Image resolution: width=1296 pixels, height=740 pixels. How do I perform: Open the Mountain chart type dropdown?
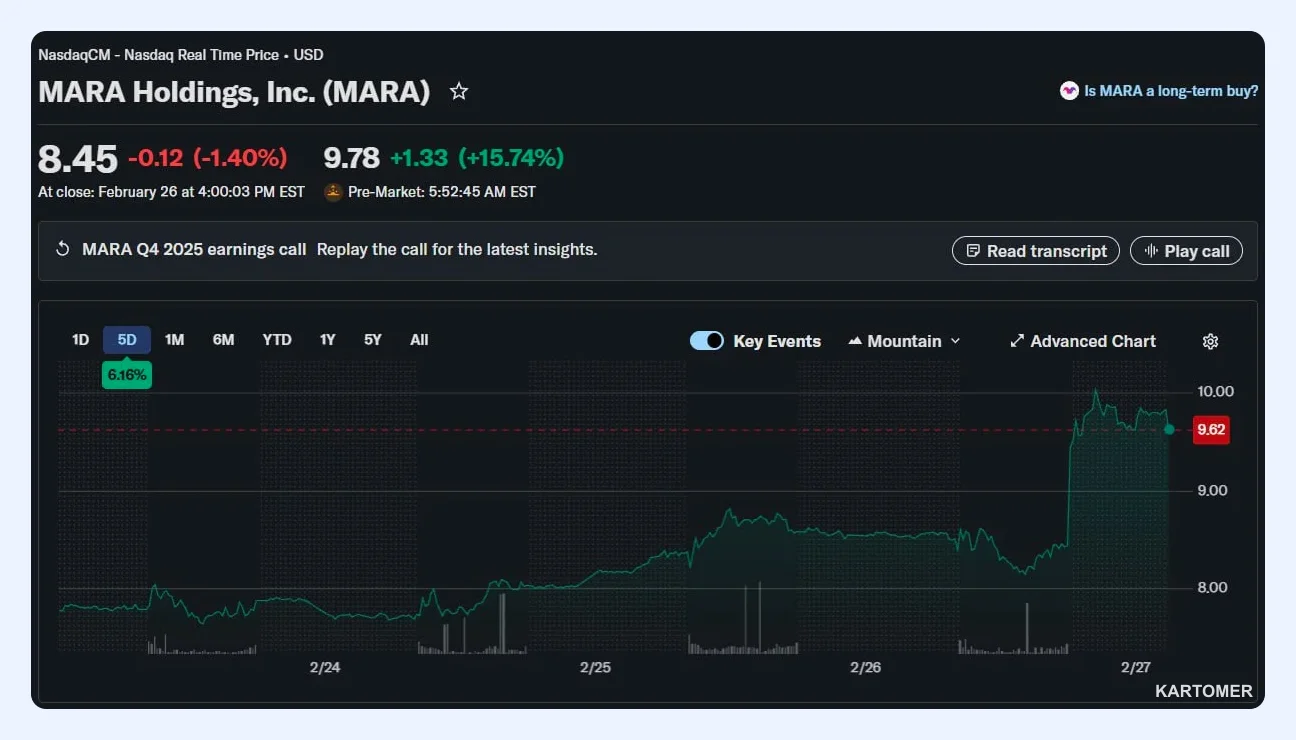(x=904, y=341)
